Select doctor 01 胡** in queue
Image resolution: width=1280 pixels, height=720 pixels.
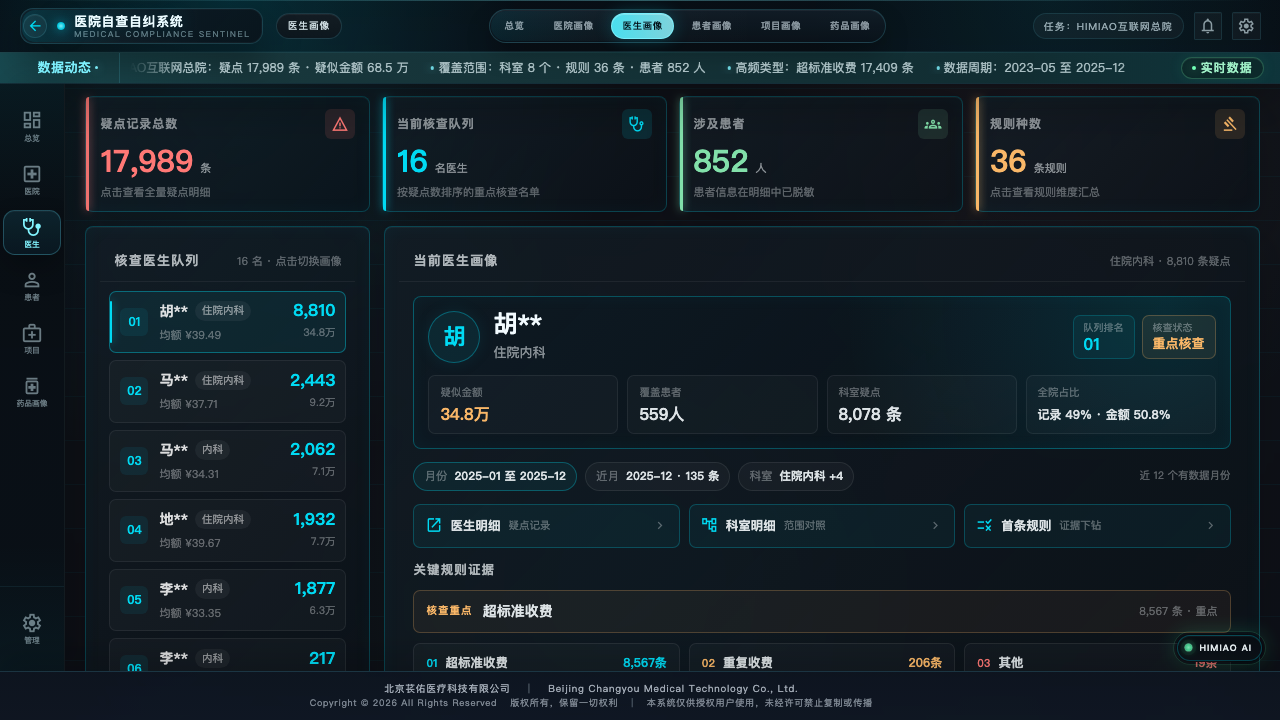(227, 322)
